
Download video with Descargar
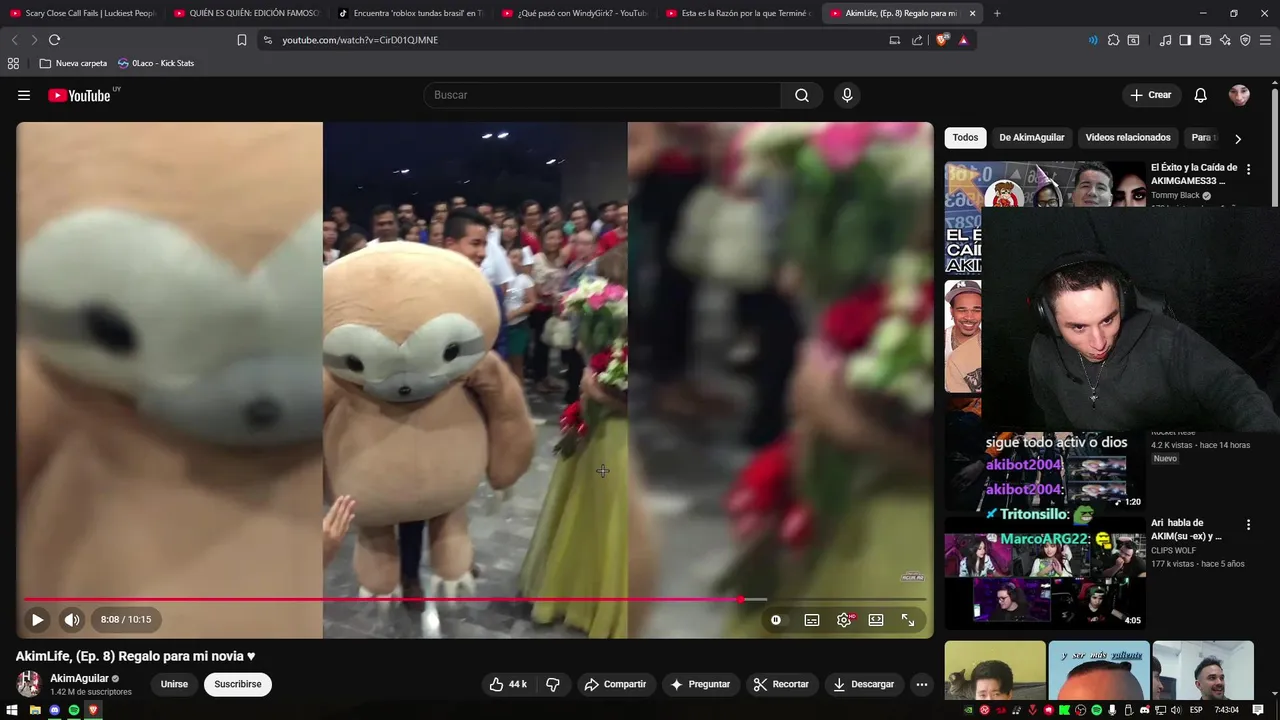click(x=864, y=684)
